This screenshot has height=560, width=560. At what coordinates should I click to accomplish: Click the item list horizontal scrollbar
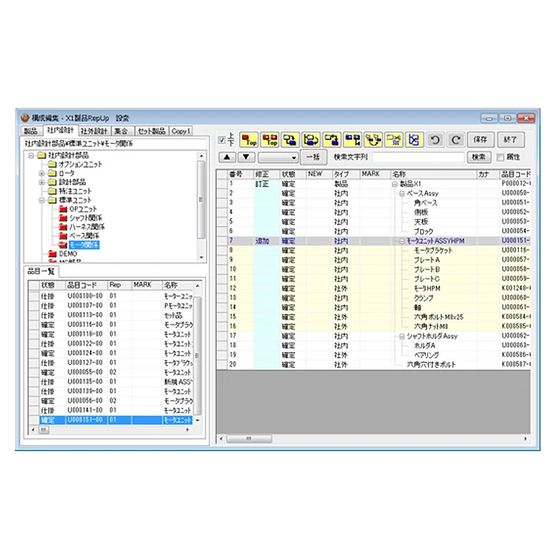click(x=110, y=430)
